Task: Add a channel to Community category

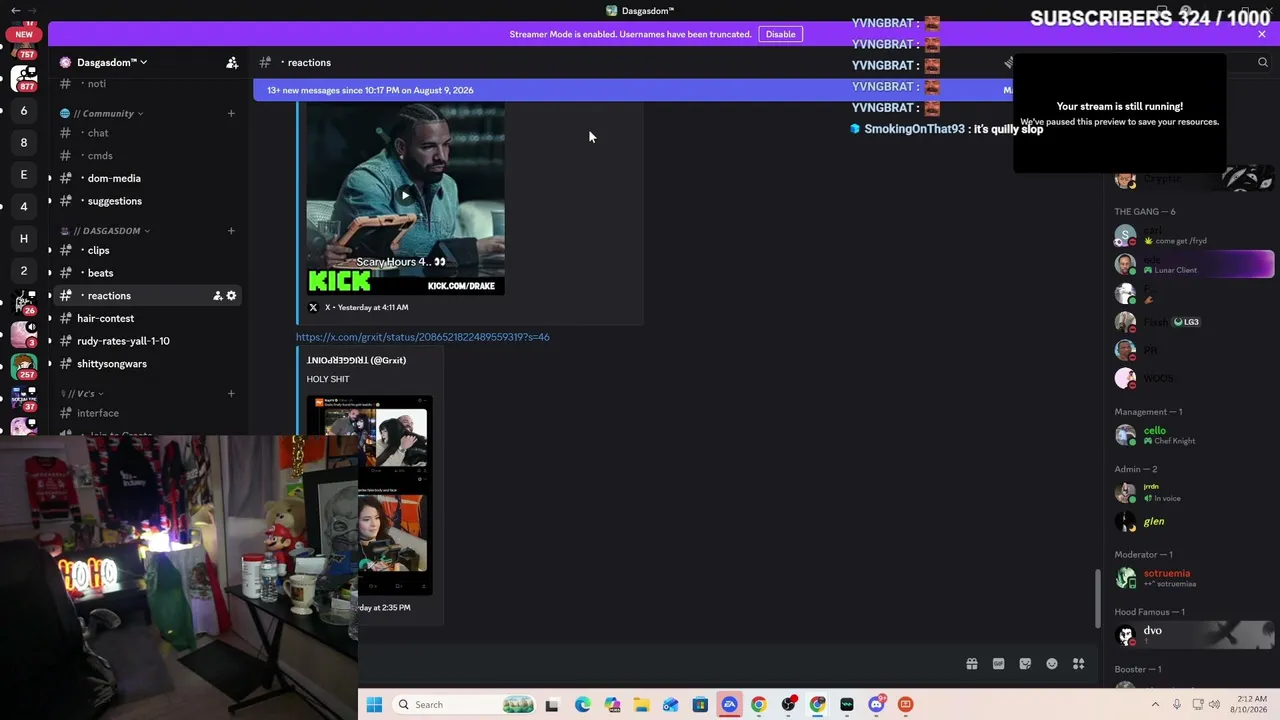Action: [x=231, y=114]
